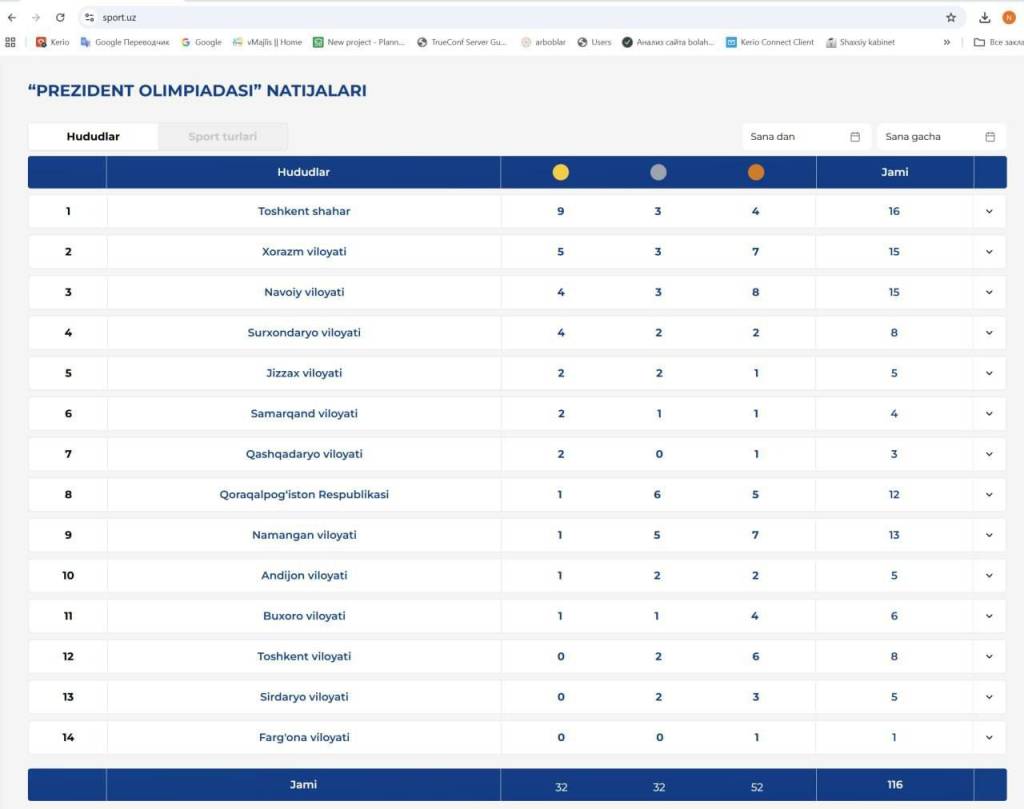Open the browser downloads icon
Image resolution: width=1024 pixels, height=809 pixels.
tap(985, 17)
